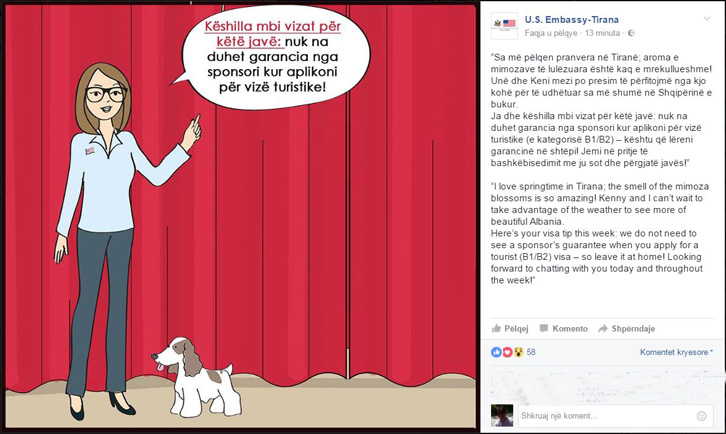726x434 pixels.
Task: Open the emoji picker smiley icon
Action: pyautogui.click(x=701, y=416)
